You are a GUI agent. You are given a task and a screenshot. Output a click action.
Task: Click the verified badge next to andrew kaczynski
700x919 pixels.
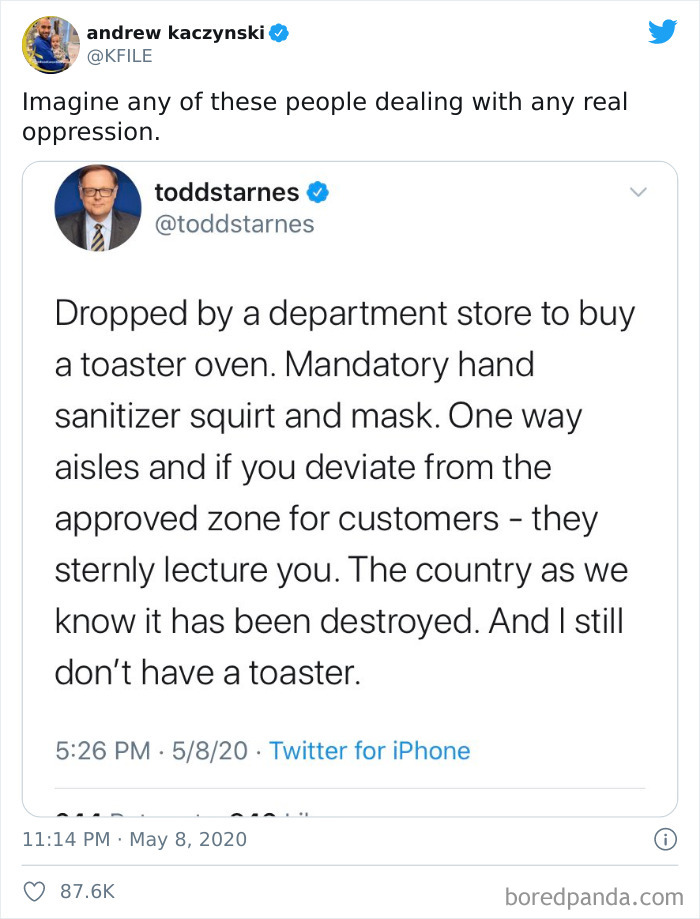point(280,31)
